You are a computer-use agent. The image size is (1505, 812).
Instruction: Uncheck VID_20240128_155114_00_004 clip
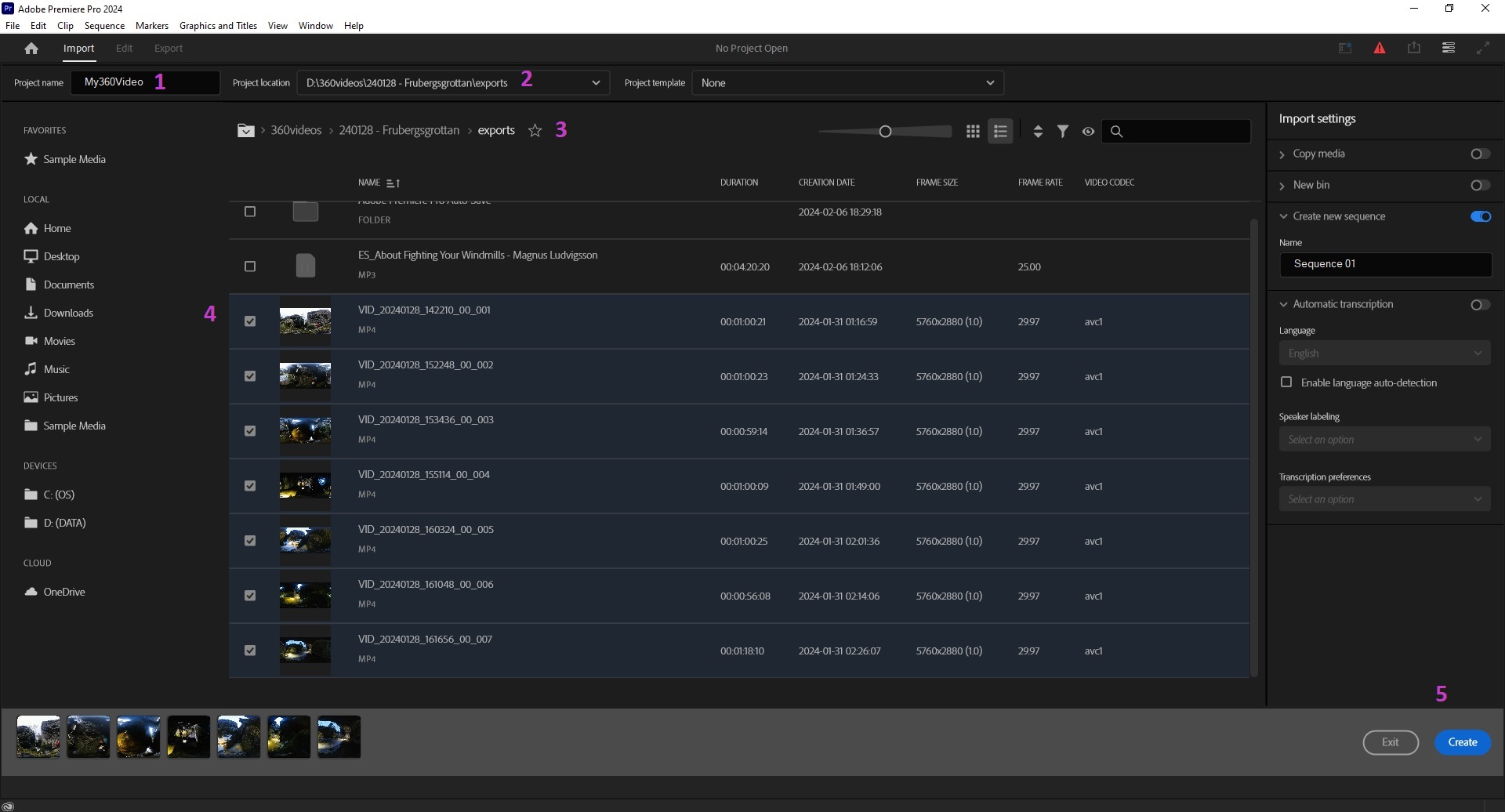[250, 486]
